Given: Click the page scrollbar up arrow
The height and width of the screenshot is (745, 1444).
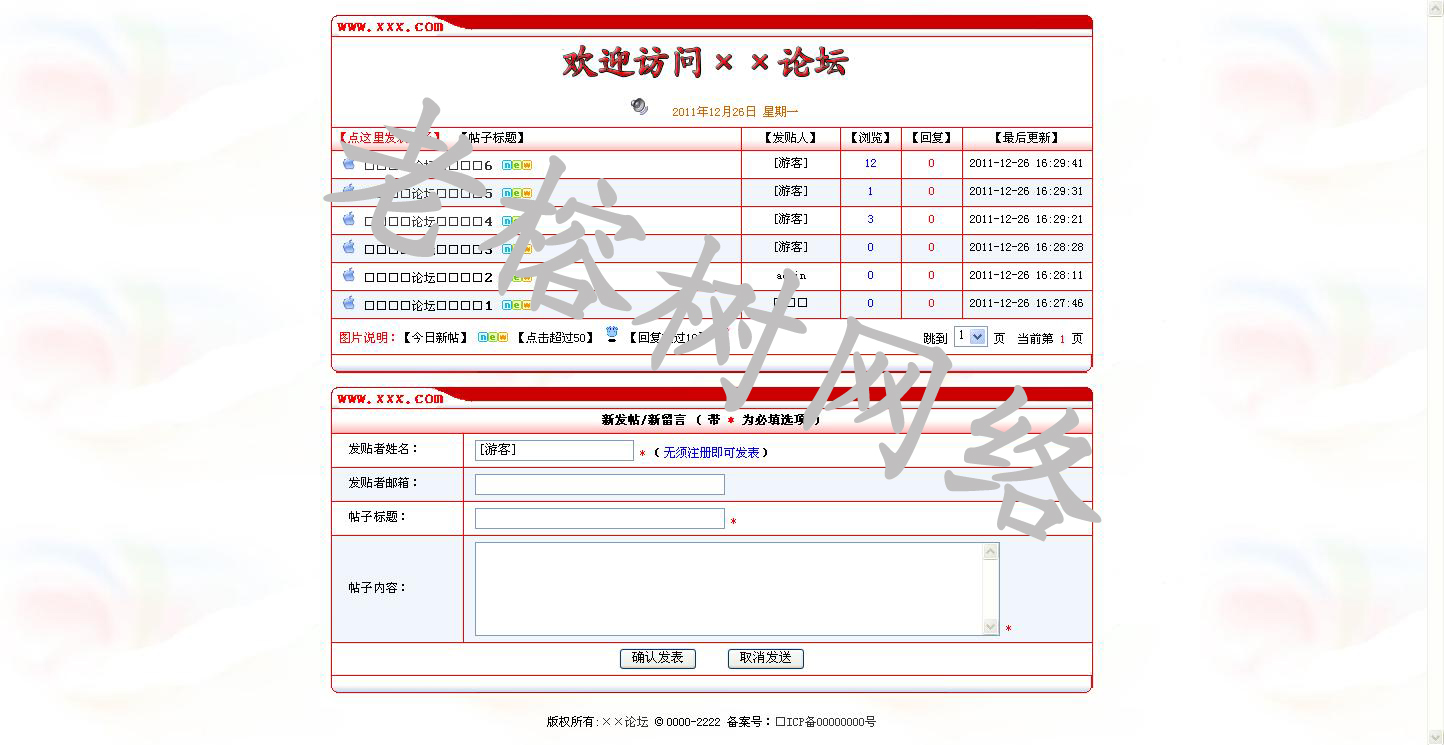Looking at the screenshot, I should tap(1435, 8).
